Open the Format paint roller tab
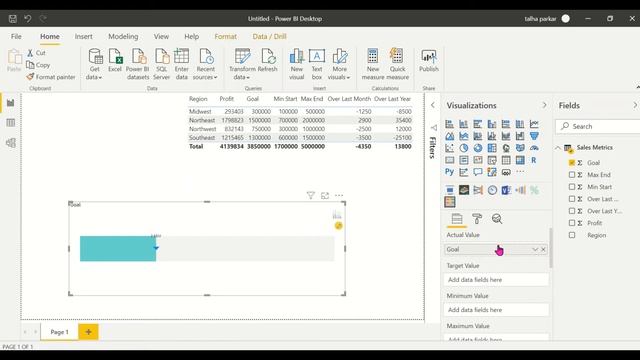The height and width of the screenshot is (360, 640). 477,219
